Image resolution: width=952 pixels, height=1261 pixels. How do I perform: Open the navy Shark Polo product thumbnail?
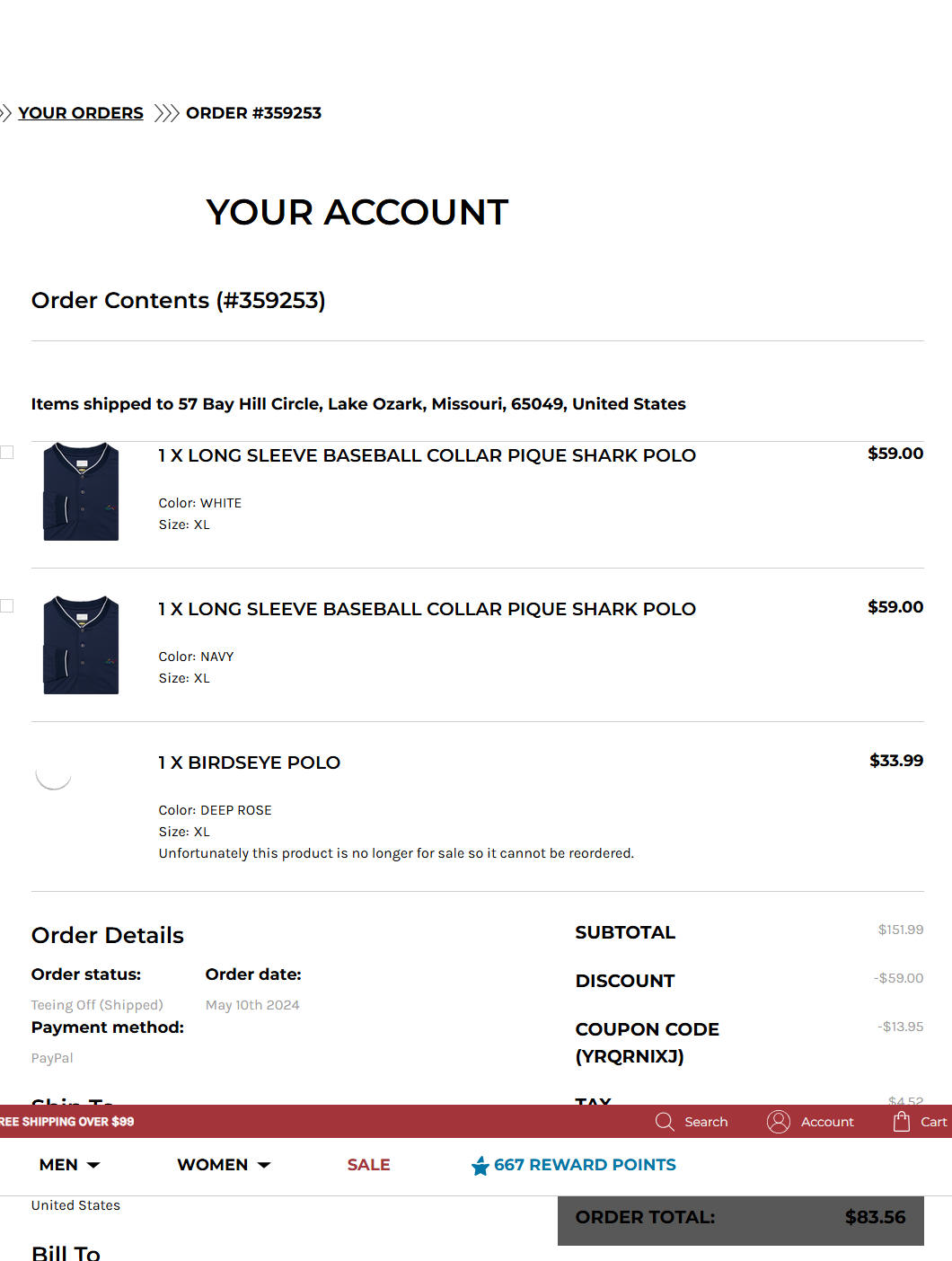point(81,645)
